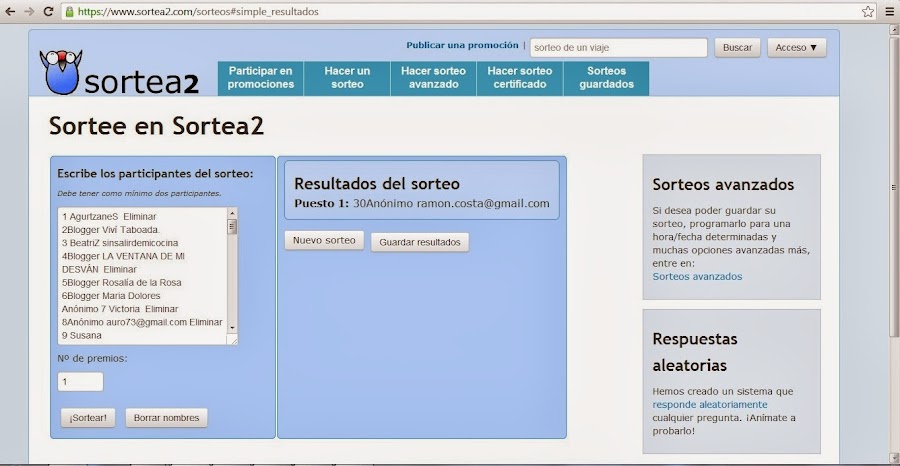Click line '8Anónimo auro73@gmail.com Eliminar'
900x466 pixels.
pyautogui.click(x=142, y=322)
